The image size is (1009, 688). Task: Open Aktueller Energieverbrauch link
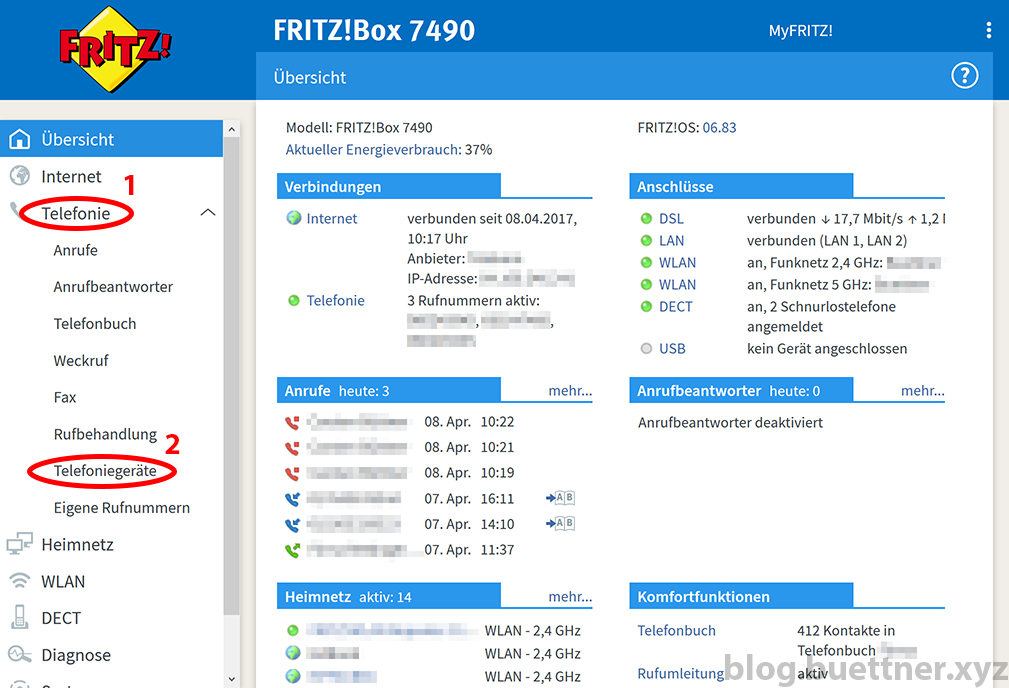click(x=373, y=149)
